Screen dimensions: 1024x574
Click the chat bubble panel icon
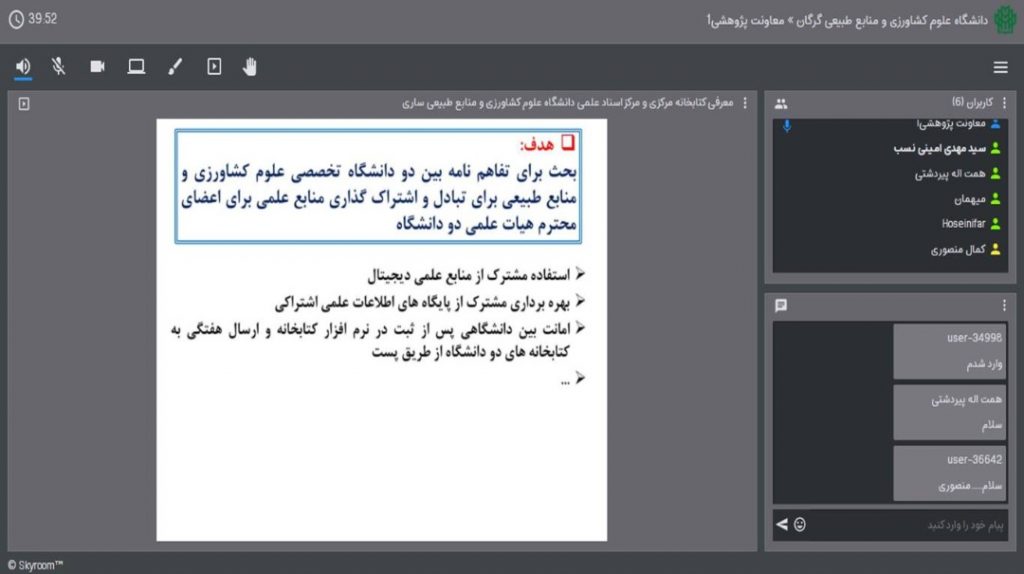781,306
